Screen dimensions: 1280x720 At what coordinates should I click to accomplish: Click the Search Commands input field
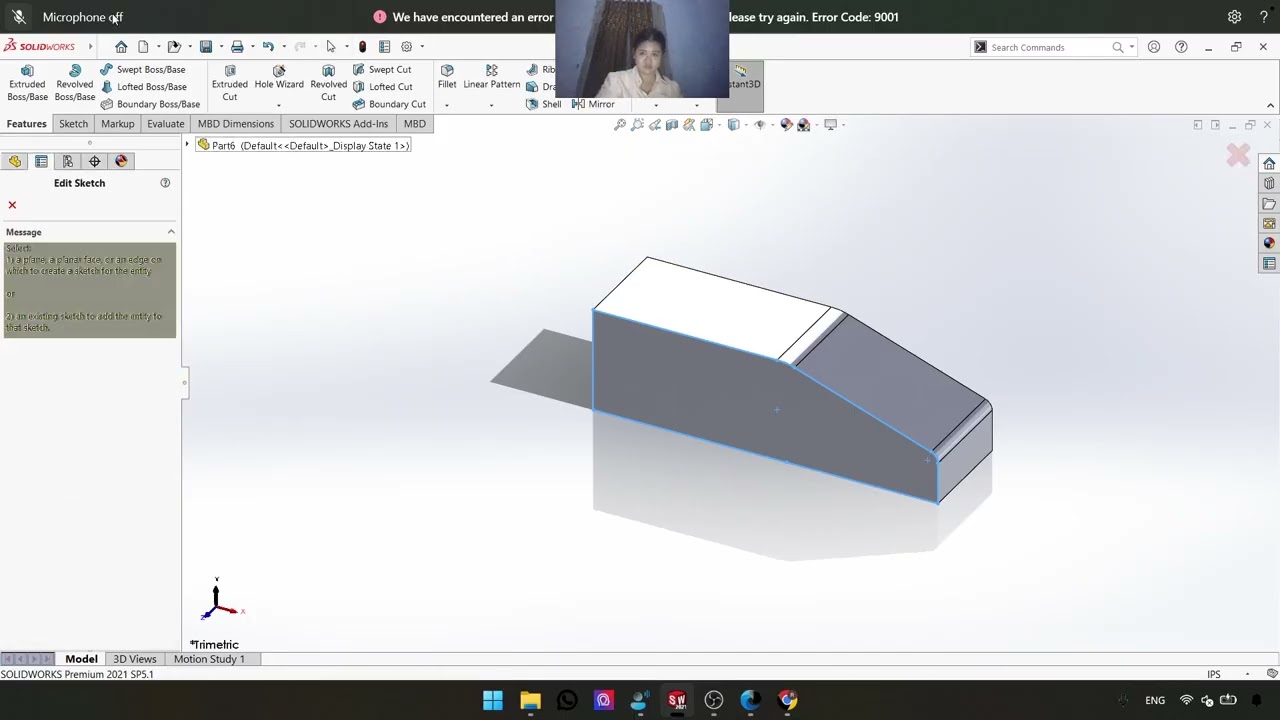(1050, 47)
